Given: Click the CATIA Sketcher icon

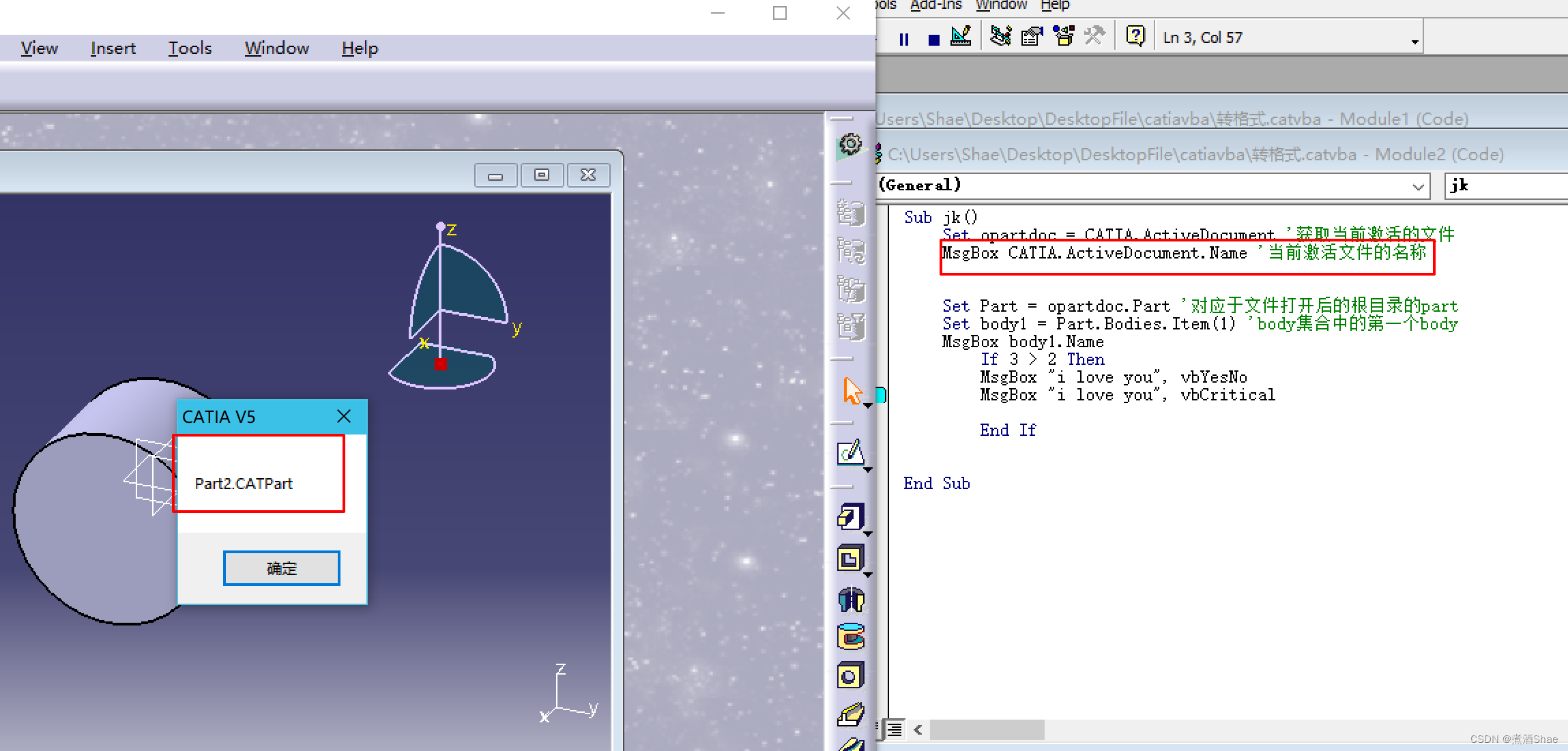Looking at the screenshot, I should [x=850, y=453].
